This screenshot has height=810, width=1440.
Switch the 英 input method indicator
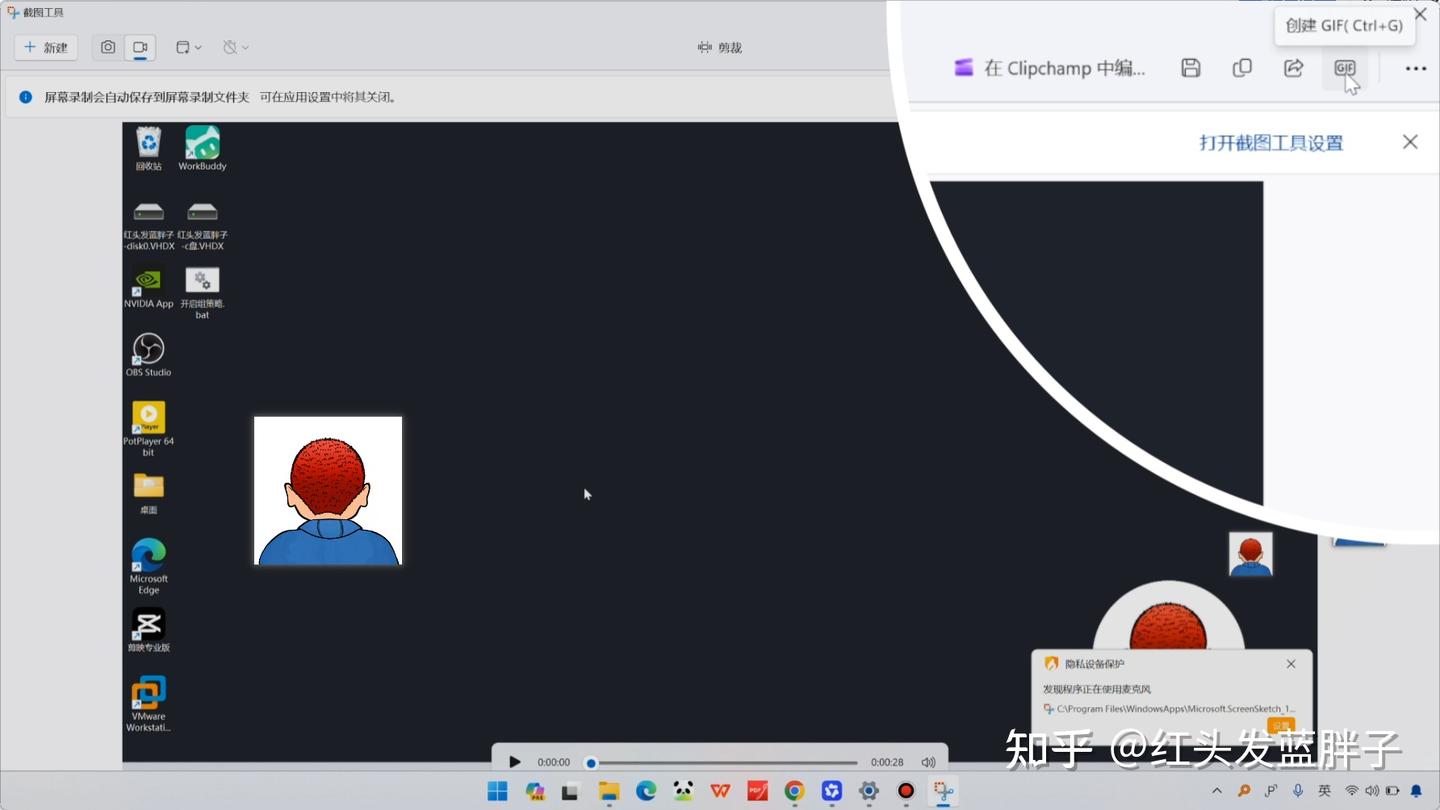tap(1324, 791)
